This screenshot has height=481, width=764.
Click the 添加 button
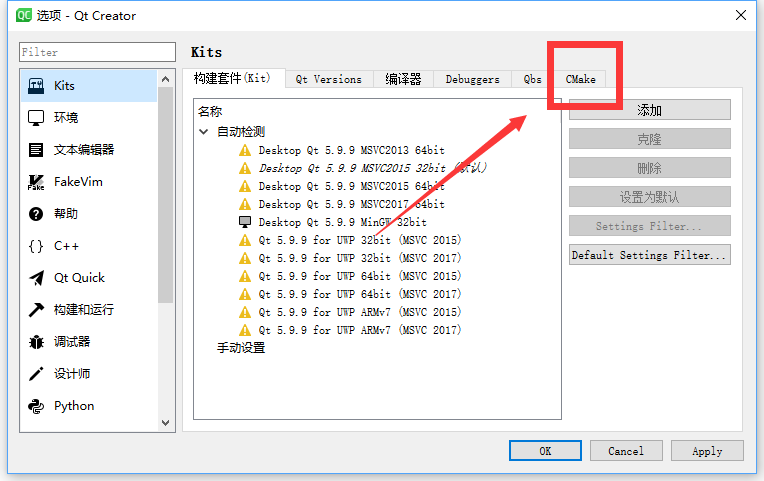tap(649, 110)
